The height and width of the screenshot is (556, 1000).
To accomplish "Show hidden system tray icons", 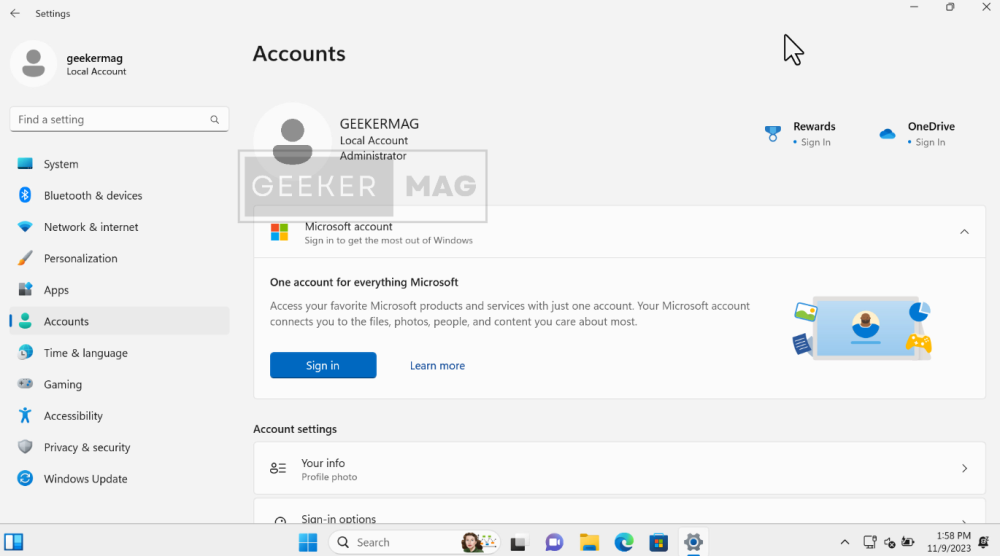I will pyautogui.click(x=844, y=542).
